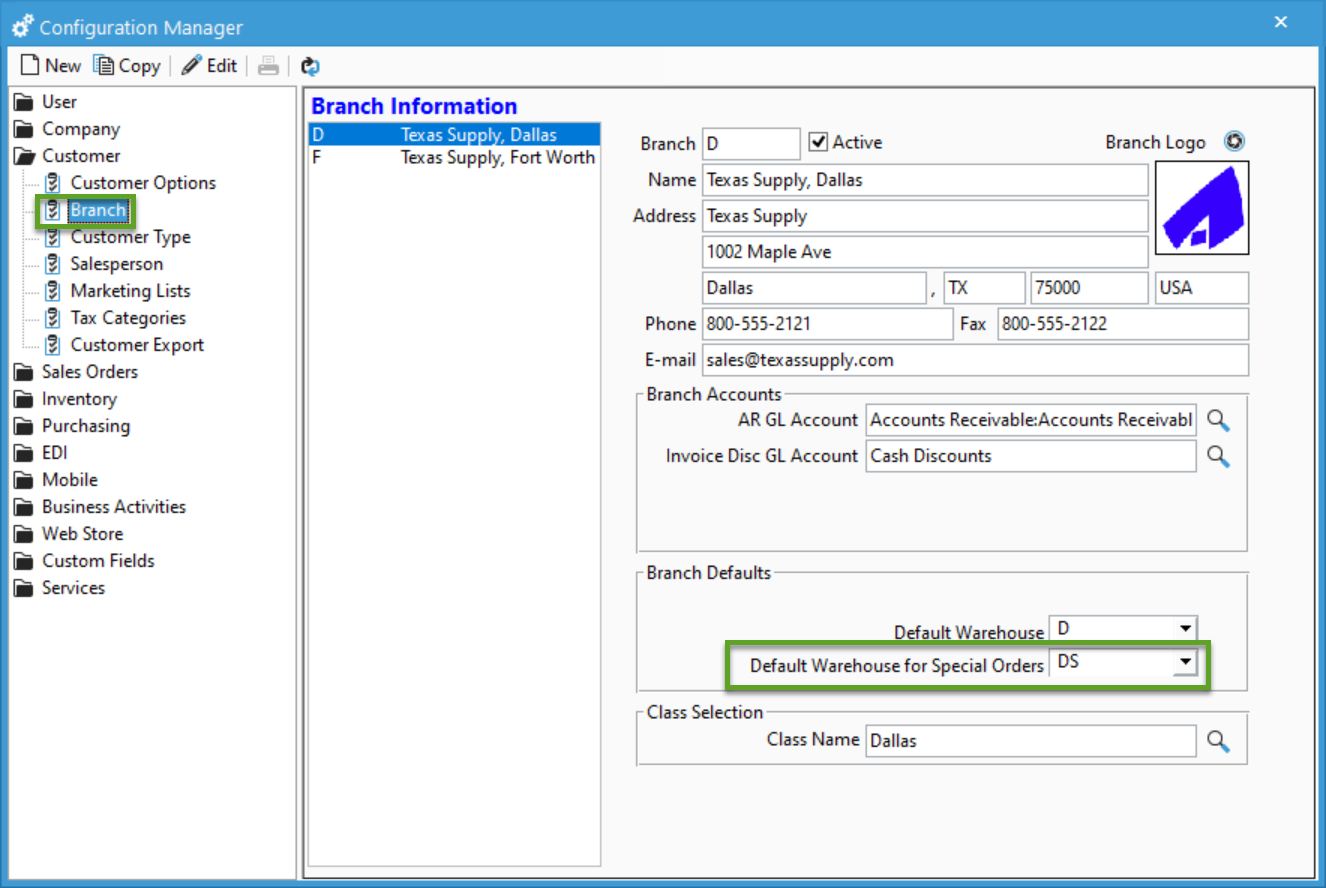The image size is (1326, 888).
Task: Click the Invoice Disc GL Account field
Action: click(x=1031, y=456)
